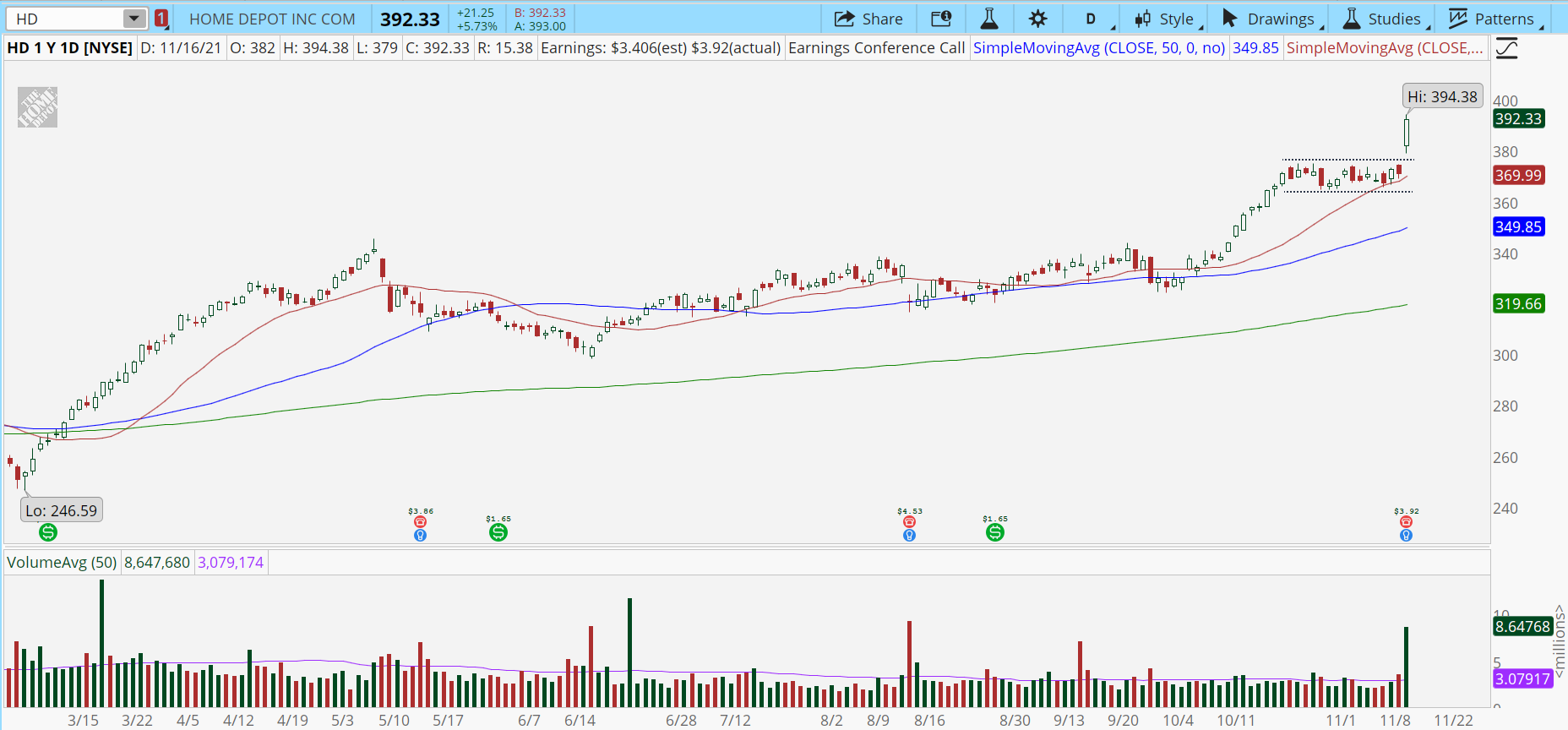Click the Hi: 394.38 price bubble
The image size is (1568, 730).
click(x=1443, y=97)
